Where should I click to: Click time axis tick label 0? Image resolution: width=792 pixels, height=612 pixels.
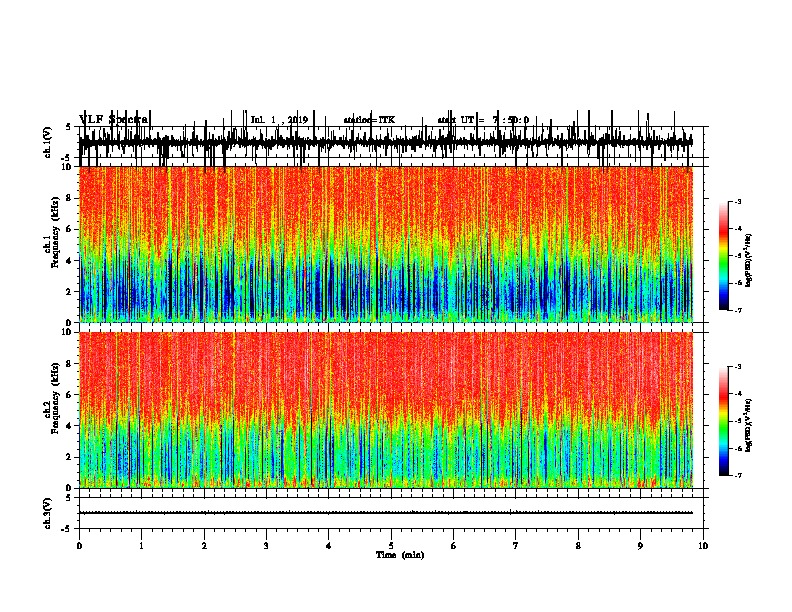point(79,546)
